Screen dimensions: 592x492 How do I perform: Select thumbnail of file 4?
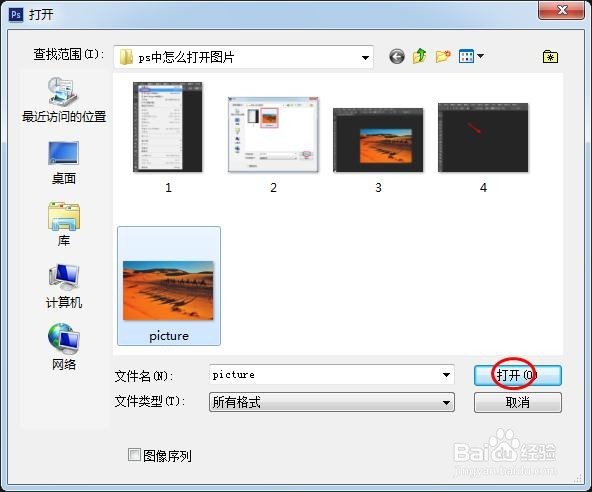[483, 137]
